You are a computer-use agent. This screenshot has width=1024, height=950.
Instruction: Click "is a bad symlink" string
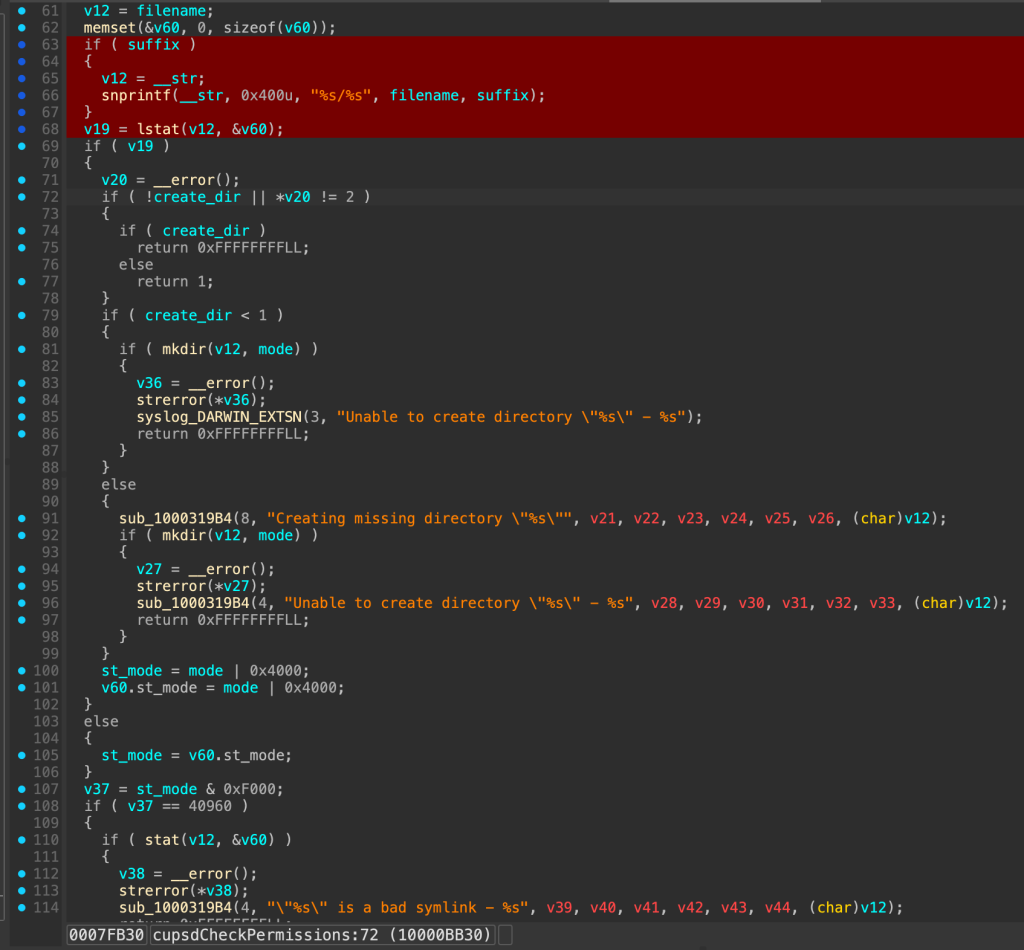tap(397, 908)
